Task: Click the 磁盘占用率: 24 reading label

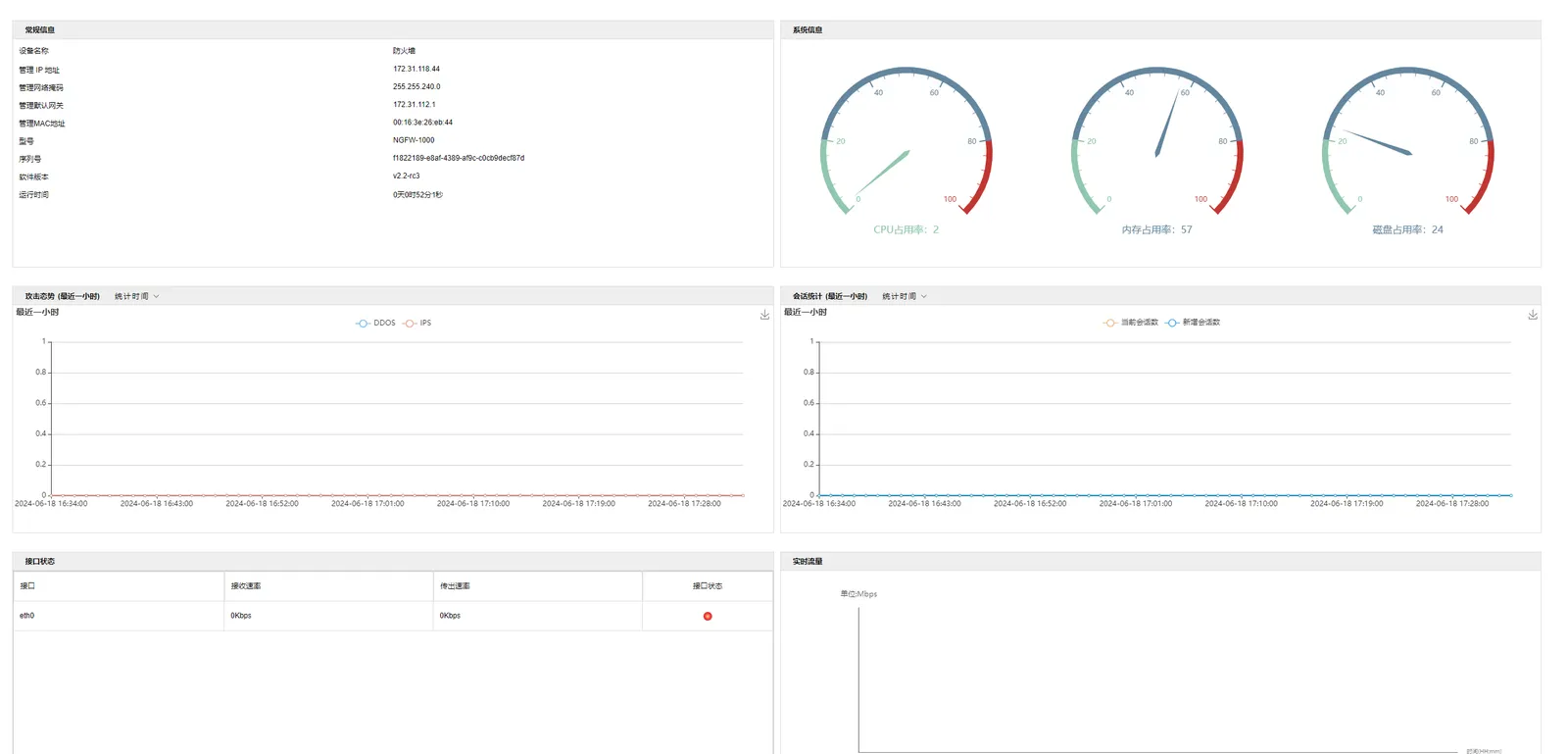Action: click(1408, 229)
